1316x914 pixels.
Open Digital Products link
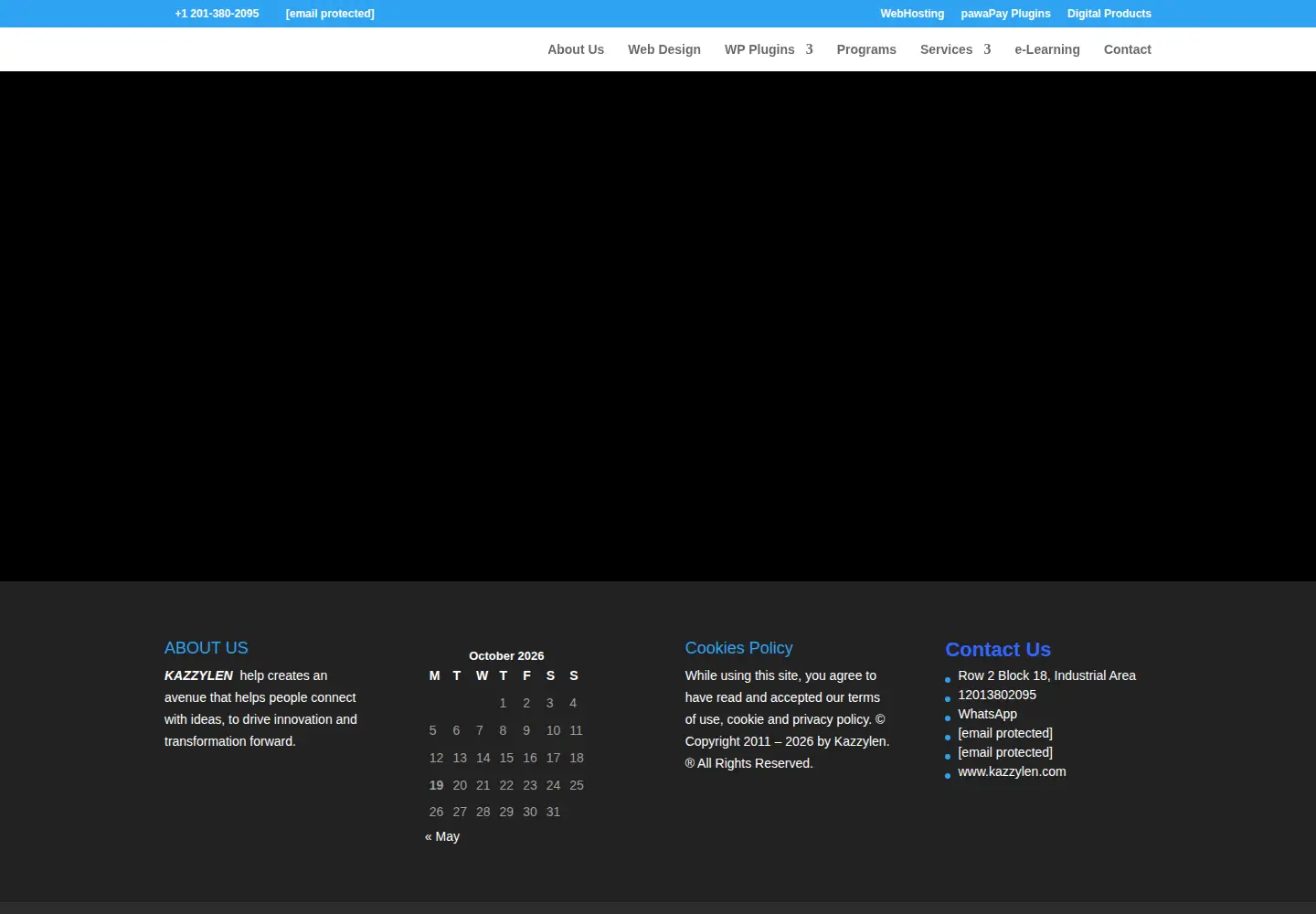coord(1109,14)
